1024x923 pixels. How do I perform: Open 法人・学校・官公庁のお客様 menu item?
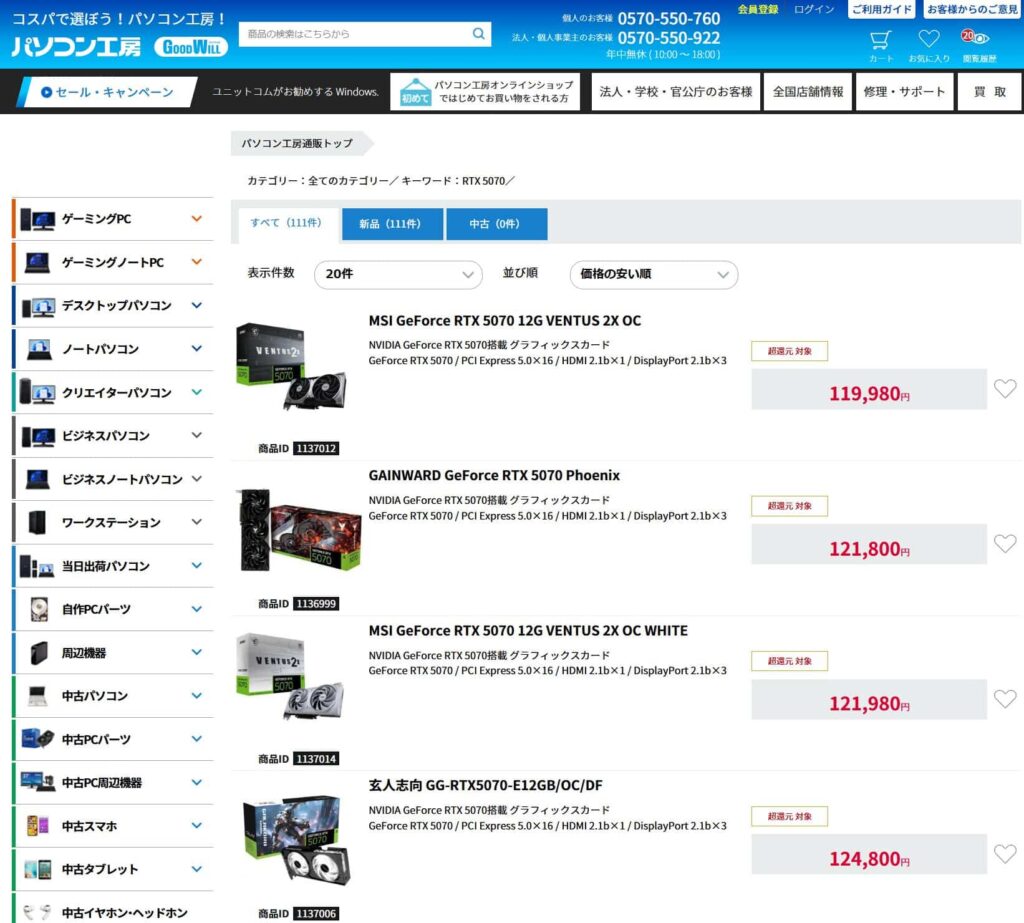[x=675, y=92]
